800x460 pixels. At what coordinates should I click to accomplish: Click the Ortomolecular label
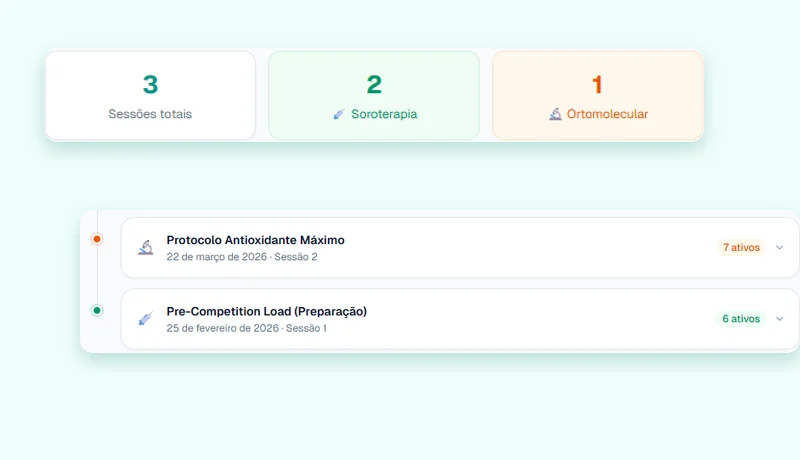607,114
